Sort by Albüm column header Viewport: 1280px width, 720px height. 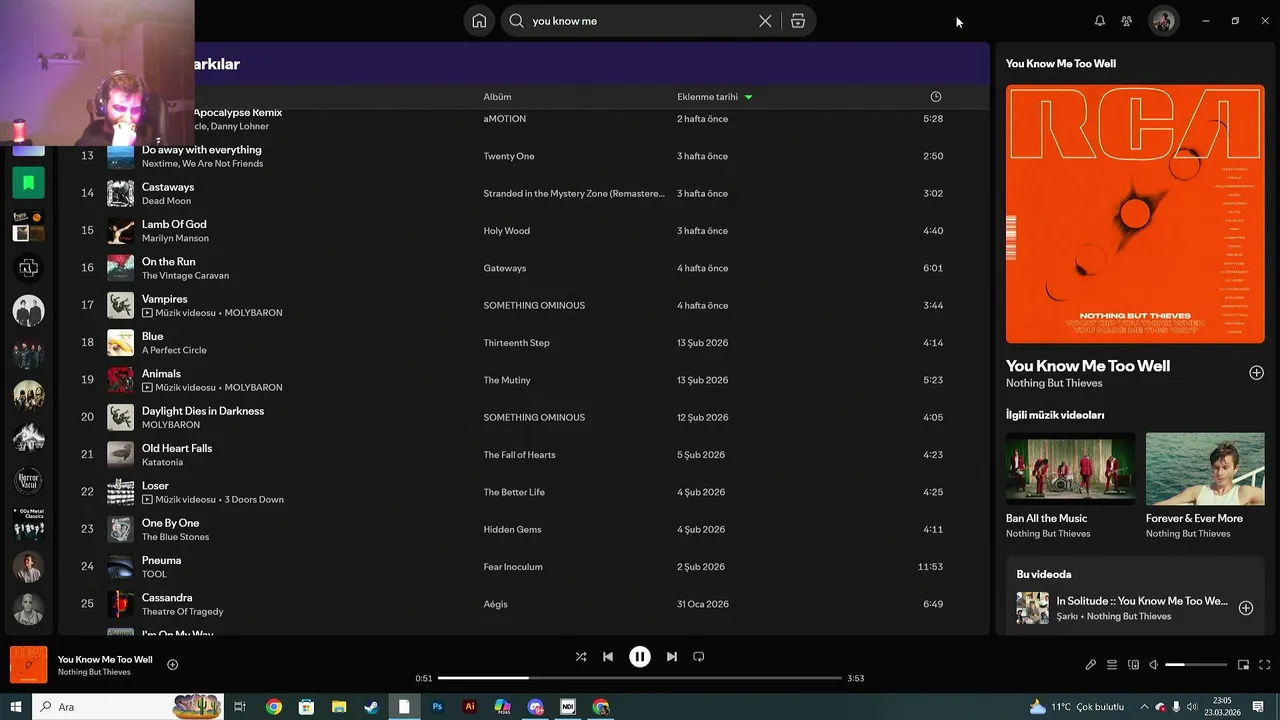coord(497,97)
